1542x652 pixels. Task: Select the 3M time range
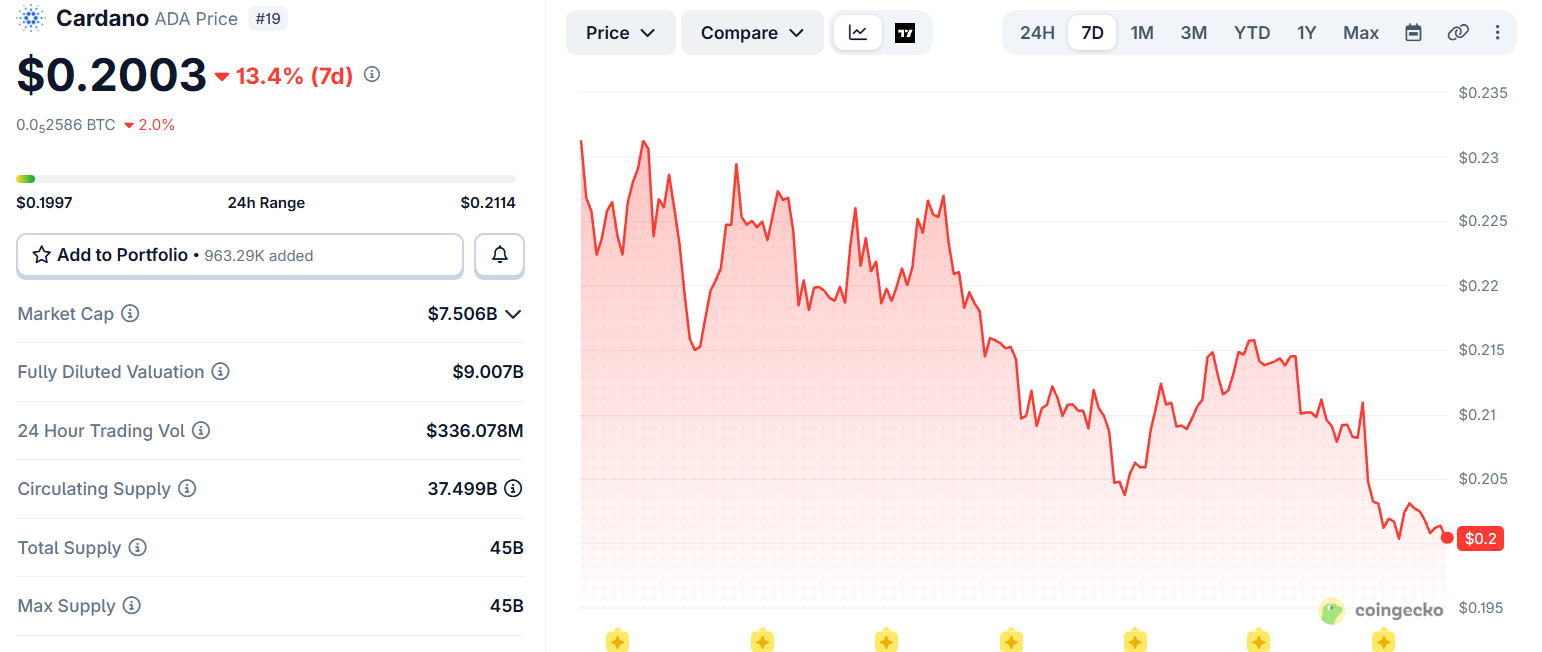click(1193, 33)
